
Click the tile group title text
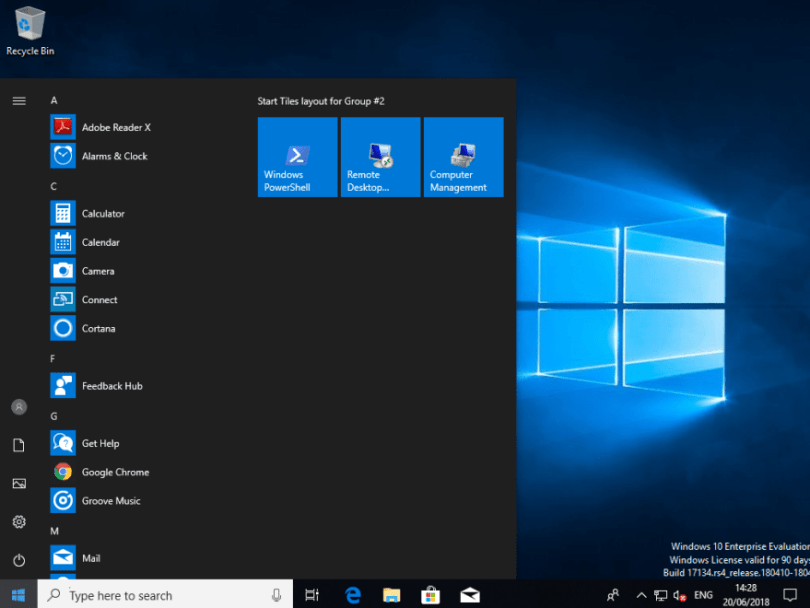[321, 101]
